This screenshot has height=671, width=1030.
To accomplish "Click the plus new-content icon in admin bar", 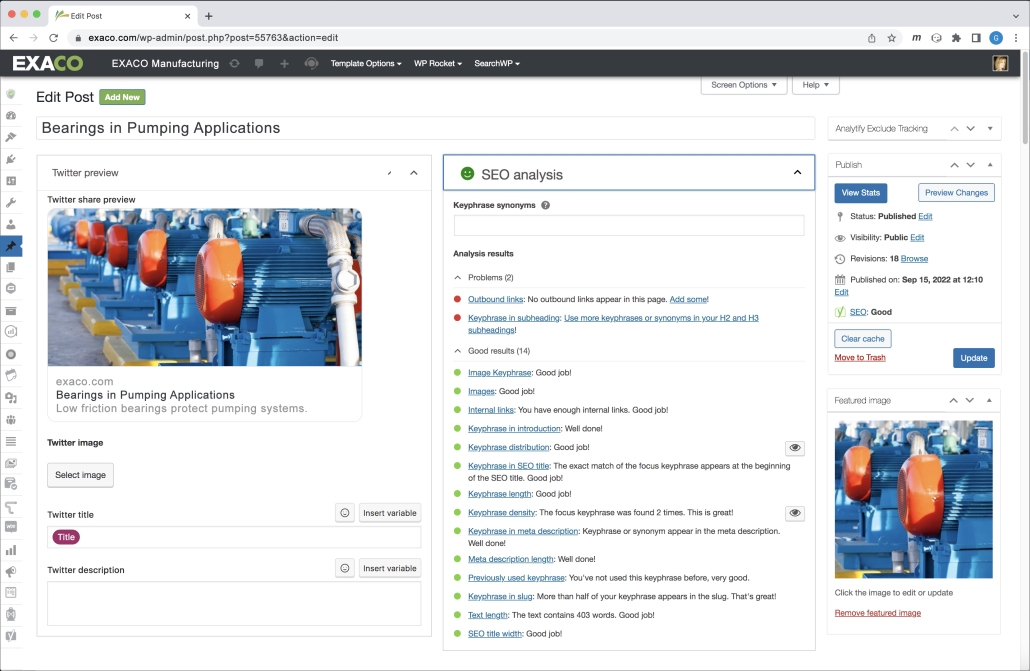I will tap(284, 63).
